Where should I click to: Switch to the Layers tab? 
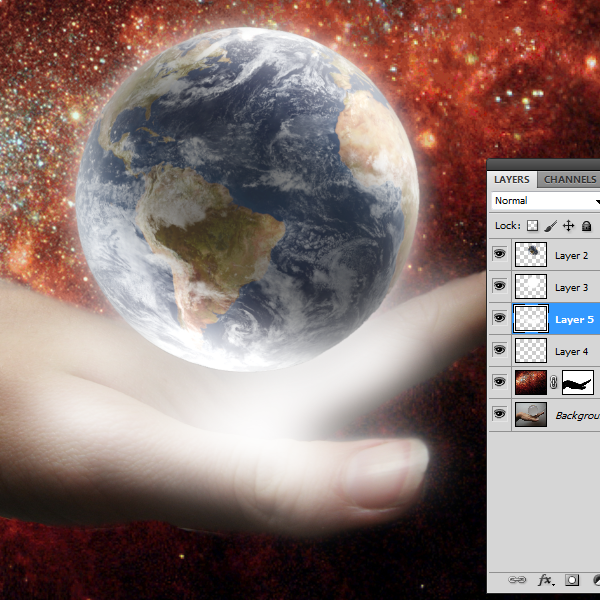pyautogui.click(x=512, y=179)
